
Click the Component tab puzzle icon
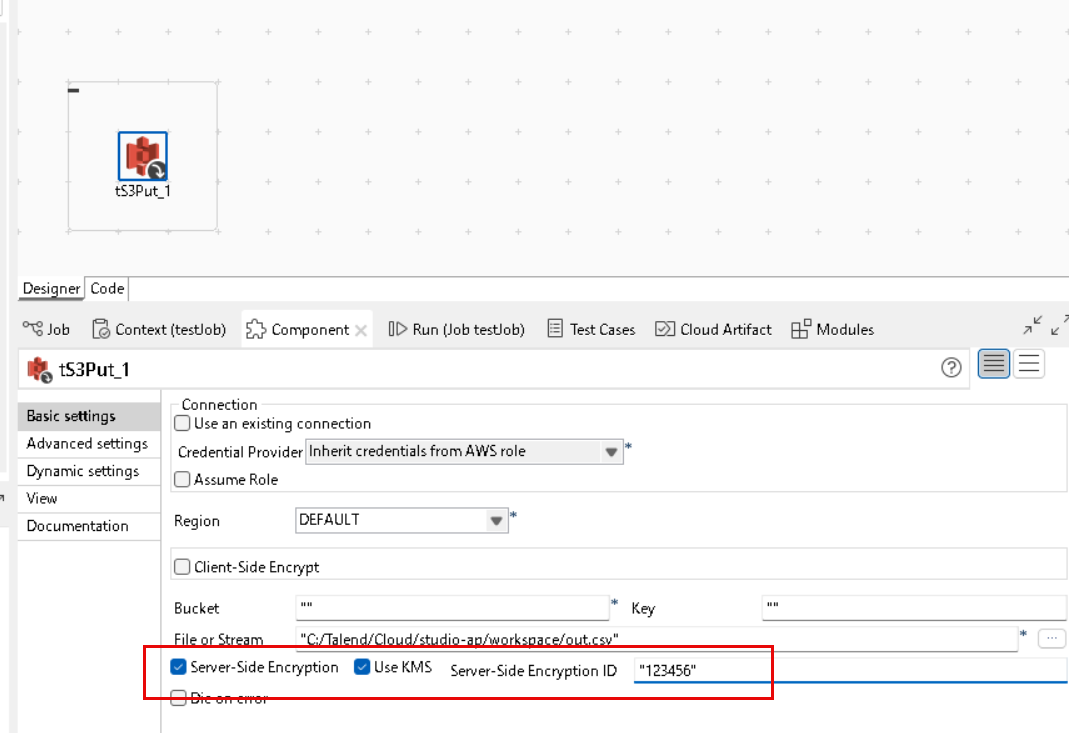(x=256, y=329)
